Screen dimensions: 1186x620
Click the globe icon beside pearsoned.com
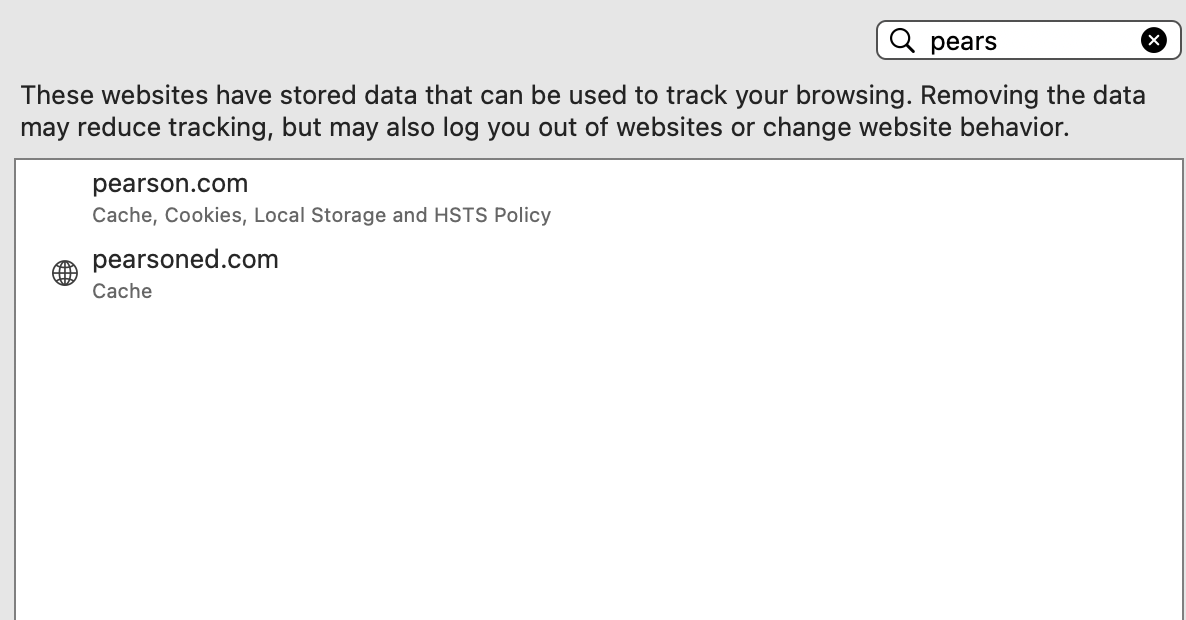click(65, 273)
